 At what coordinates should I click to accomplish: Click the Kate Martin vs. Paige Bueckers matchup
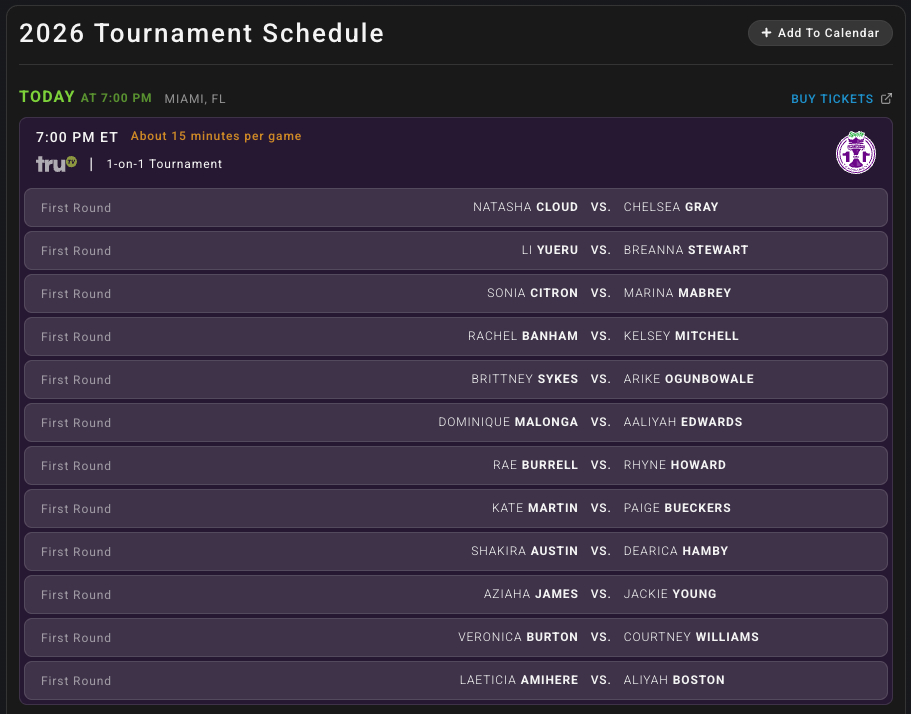click(456, 509)
